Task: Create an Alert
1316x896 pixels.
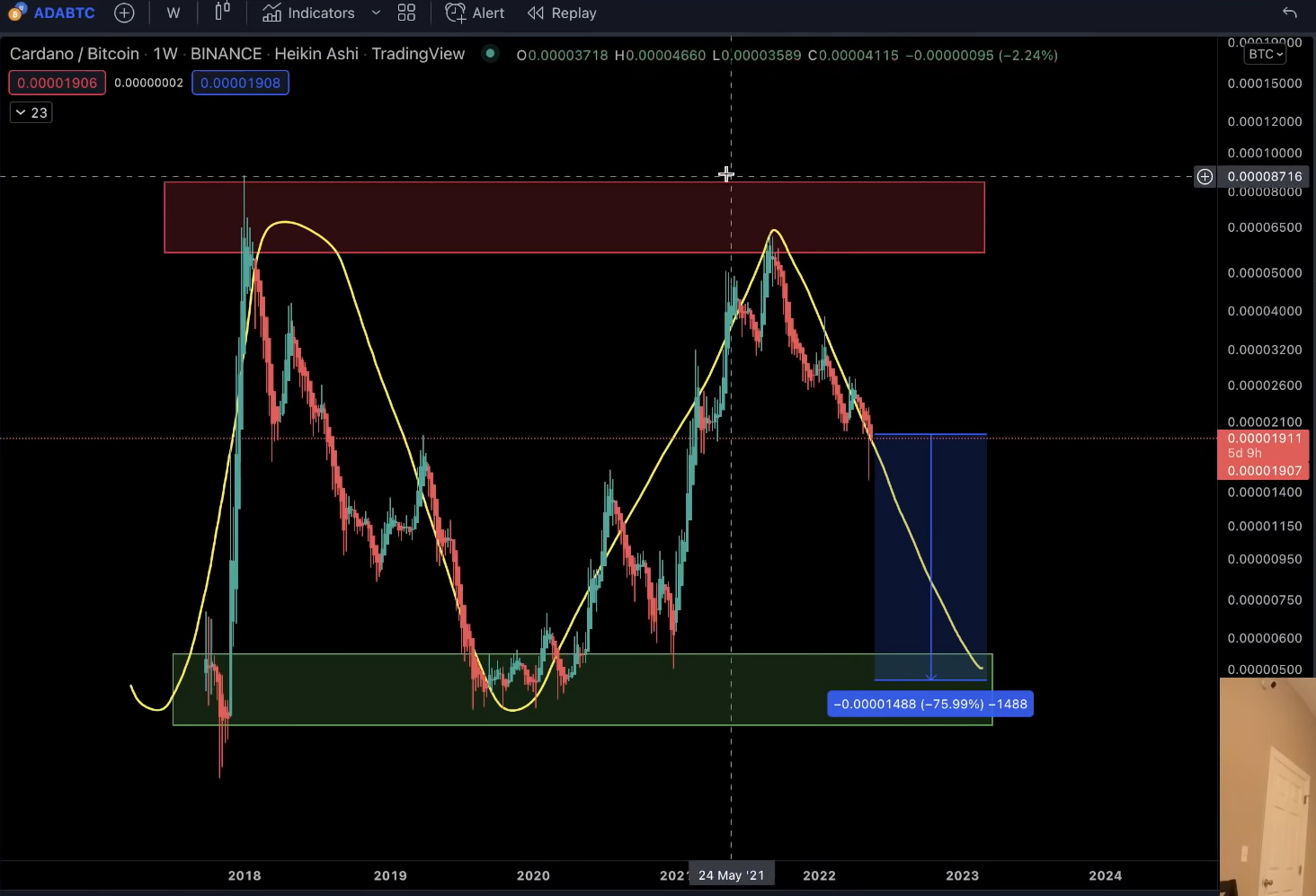Action: 475,13
